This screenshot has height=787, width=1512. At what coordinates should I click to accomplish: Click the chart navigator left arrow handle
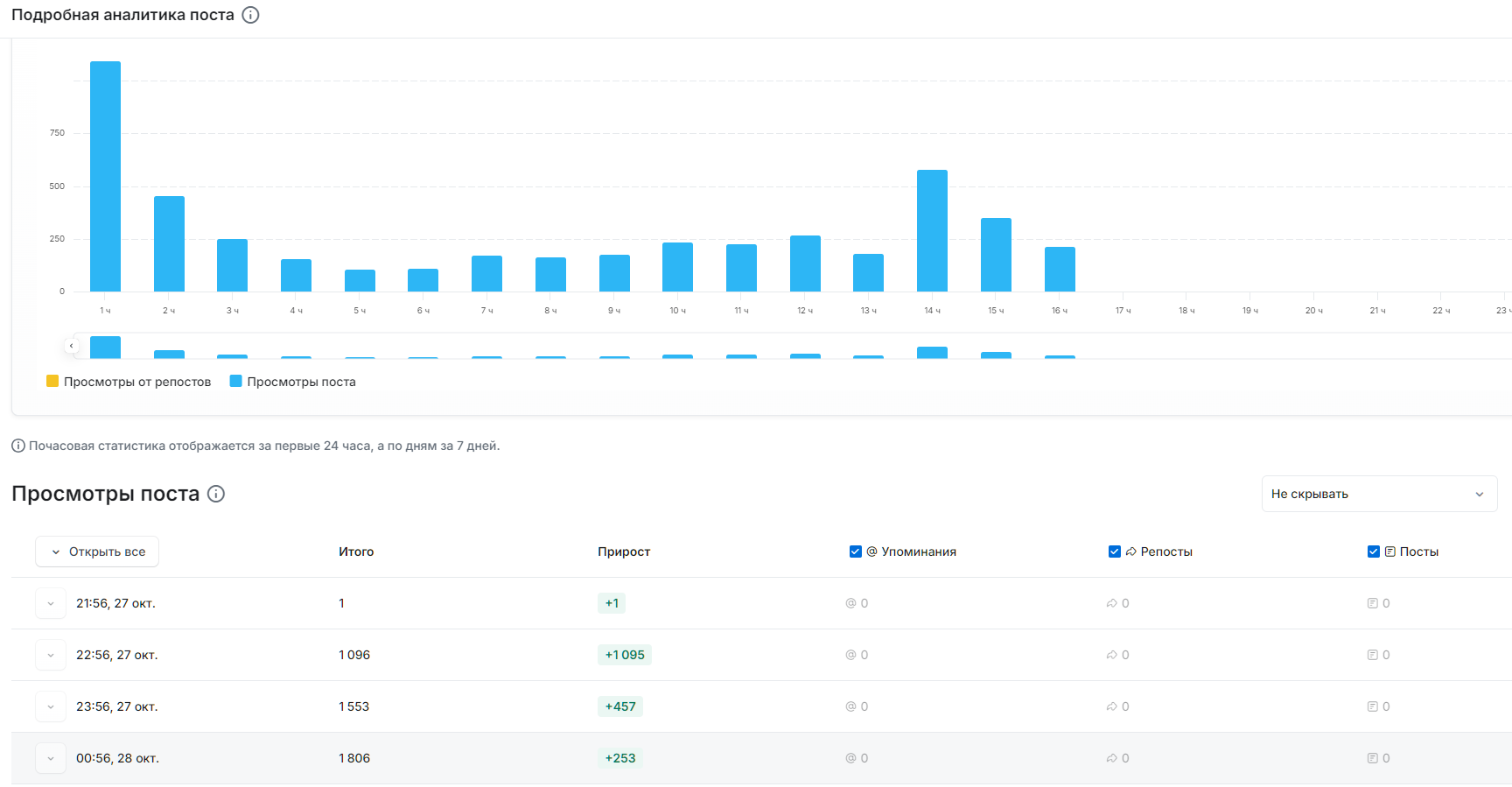(x=72, y=346)
